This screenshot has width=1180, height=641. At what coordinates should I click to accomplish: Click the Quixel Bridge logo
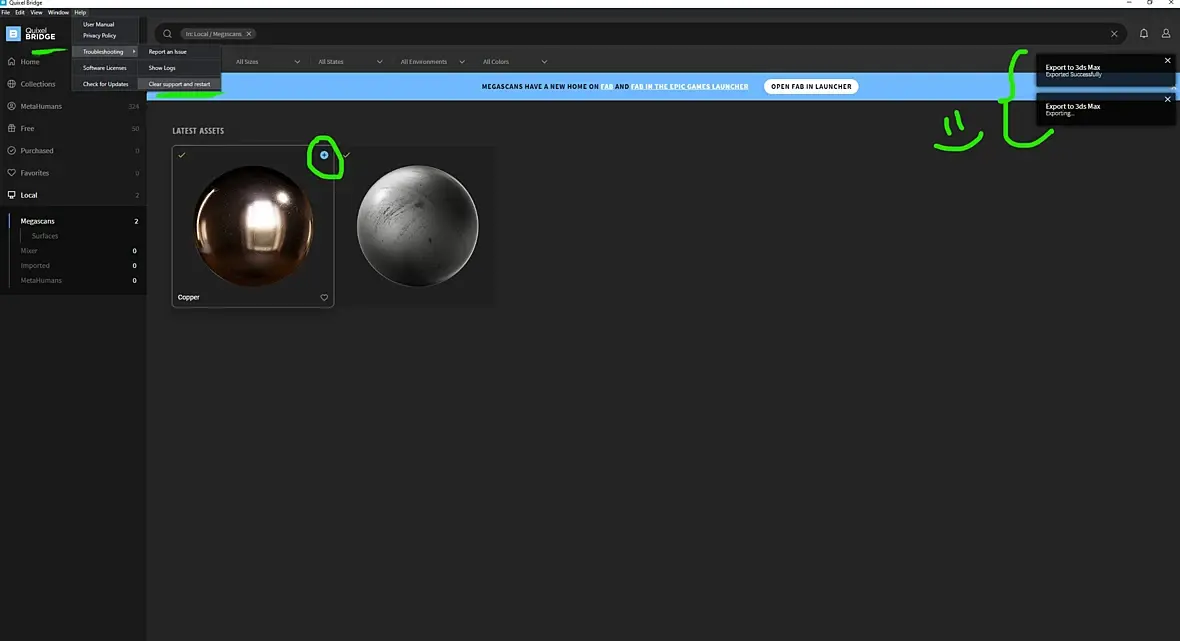click(x=31, y=34)
